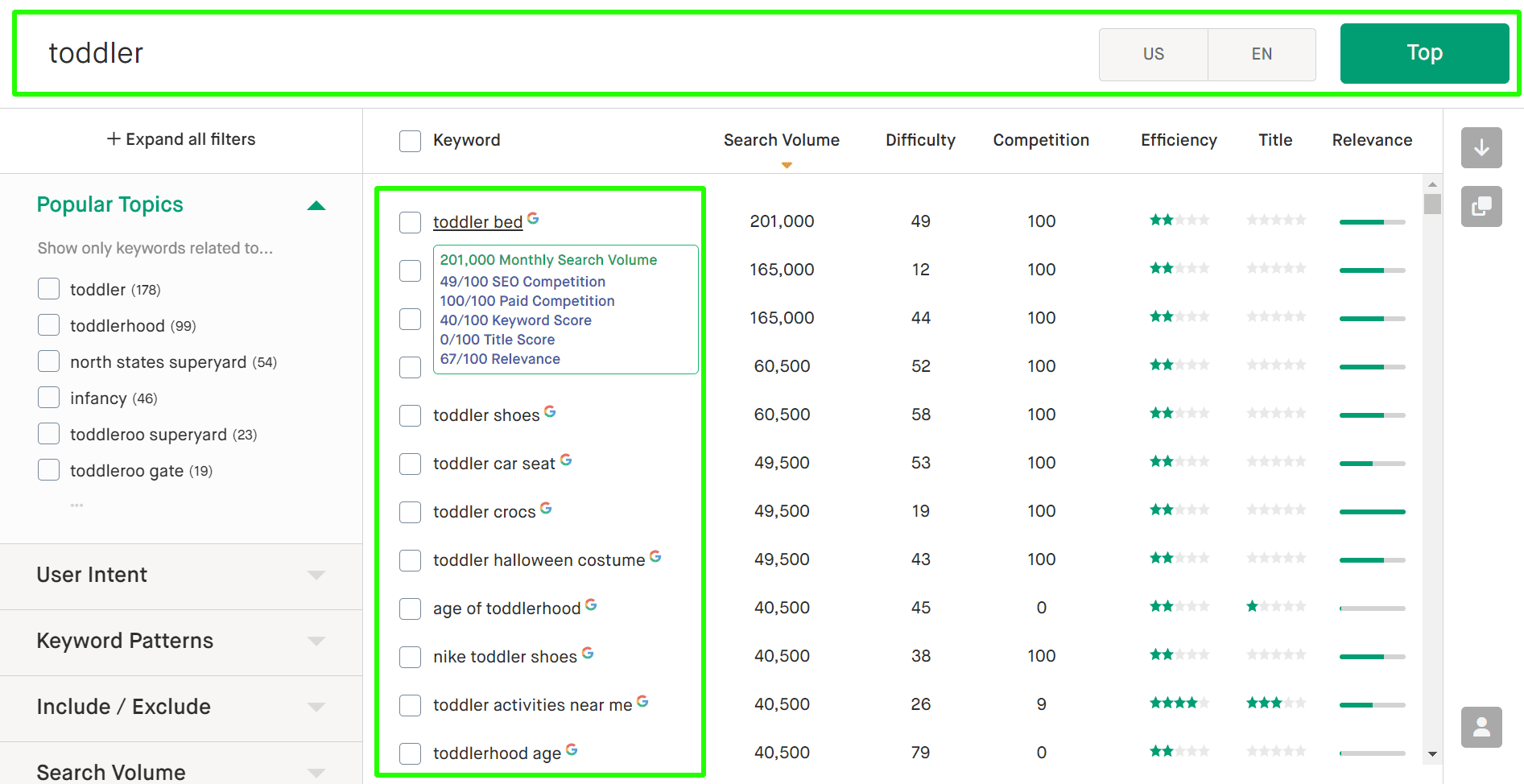The width and height of the screenshot is (1524, 784).
Task: Click the download results icon
Action: [1481, 148]
